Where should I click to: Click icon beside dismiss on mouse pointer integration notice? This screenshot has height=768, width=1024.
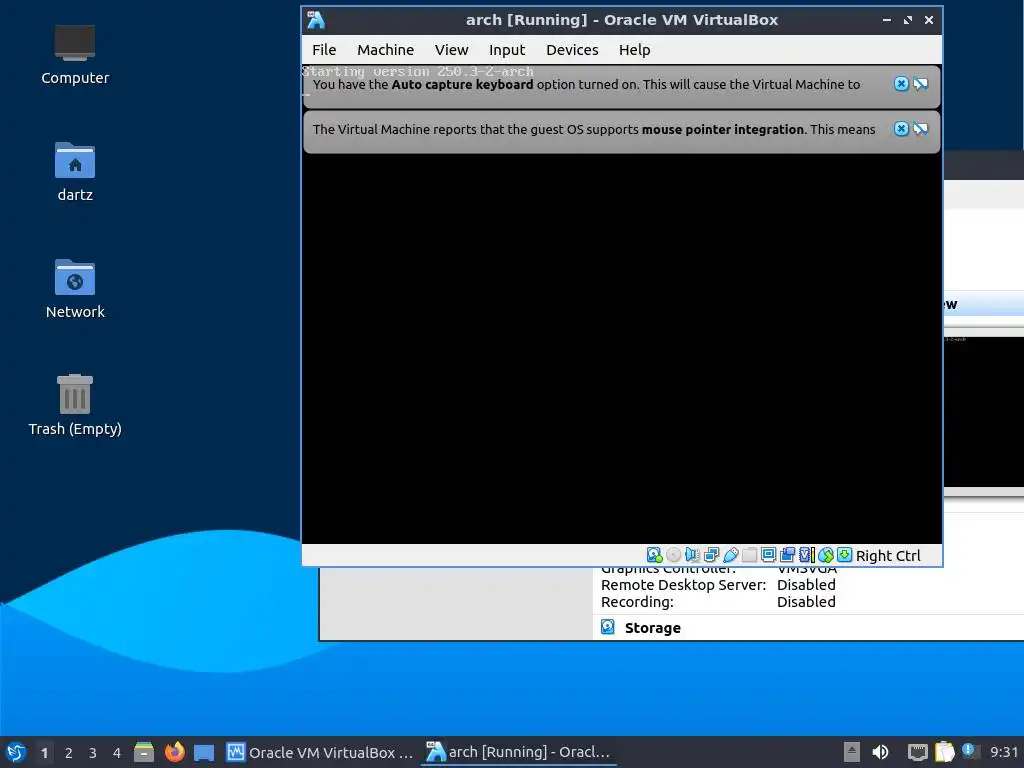point(920,129)
